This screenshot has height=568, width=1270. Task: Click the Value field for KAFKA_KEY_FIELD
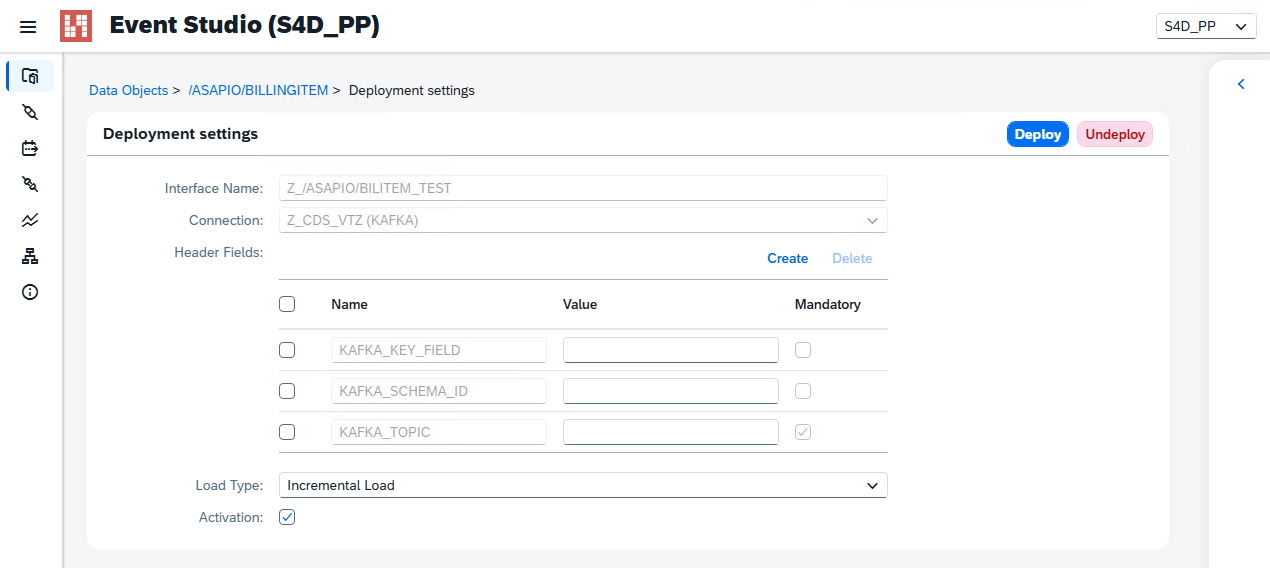(671, 350)
